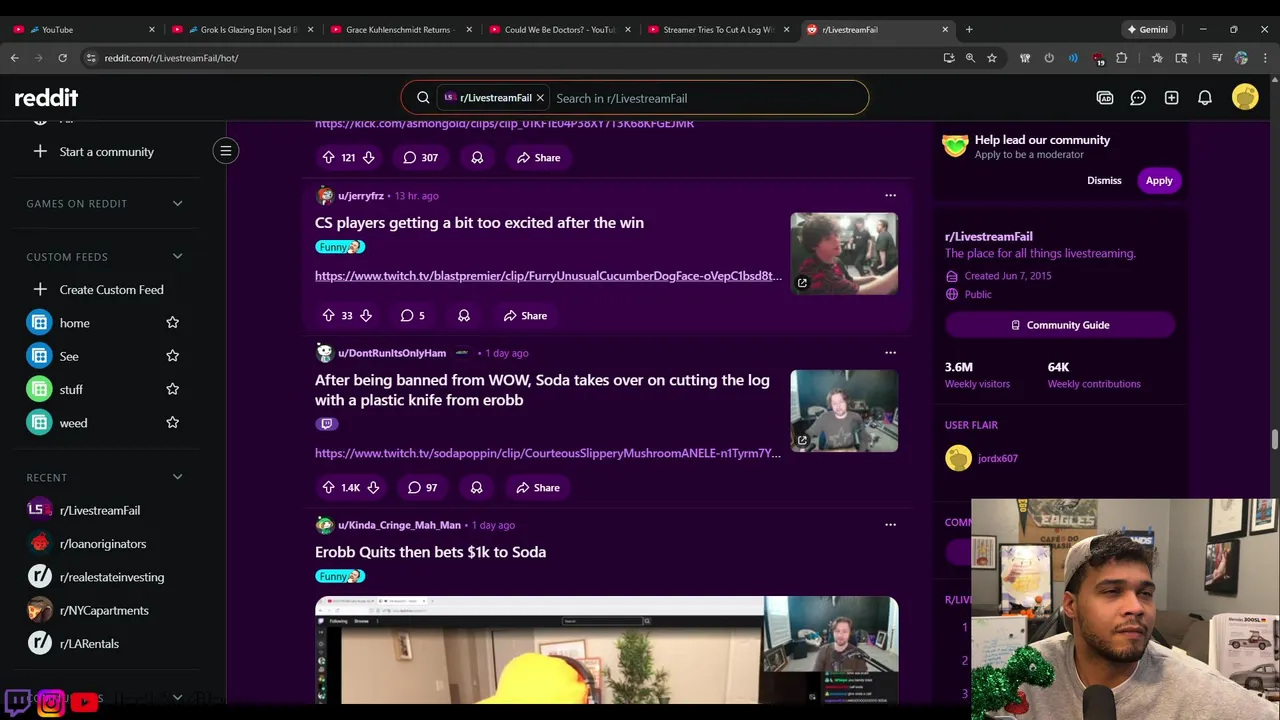Open the user avatar menu
Viewport: 1280px width, 720px height.
[1245, 97]
